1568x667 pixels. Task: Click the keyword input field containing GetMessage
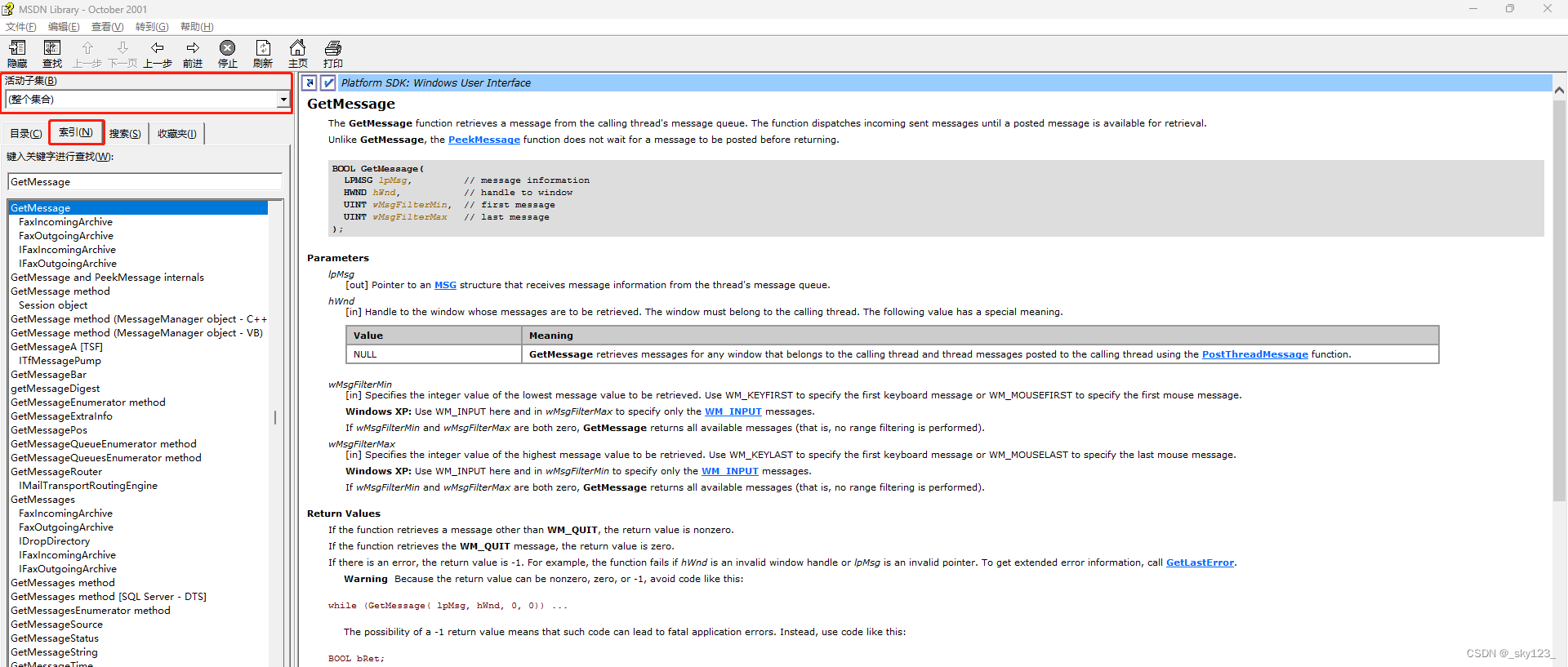click(145, 182)
